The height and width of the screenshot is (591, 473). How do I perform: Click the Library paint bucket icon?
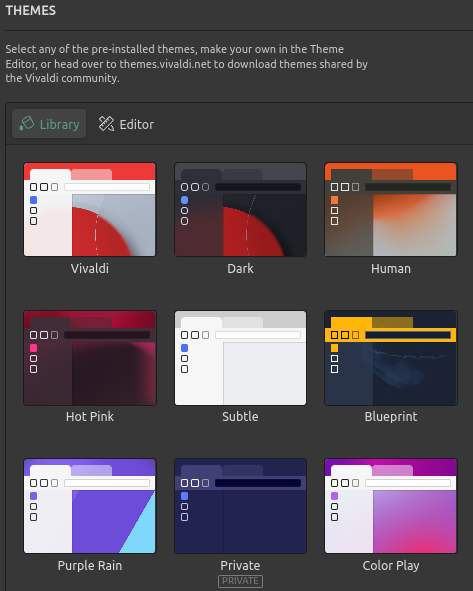click(x=27, y=124)
